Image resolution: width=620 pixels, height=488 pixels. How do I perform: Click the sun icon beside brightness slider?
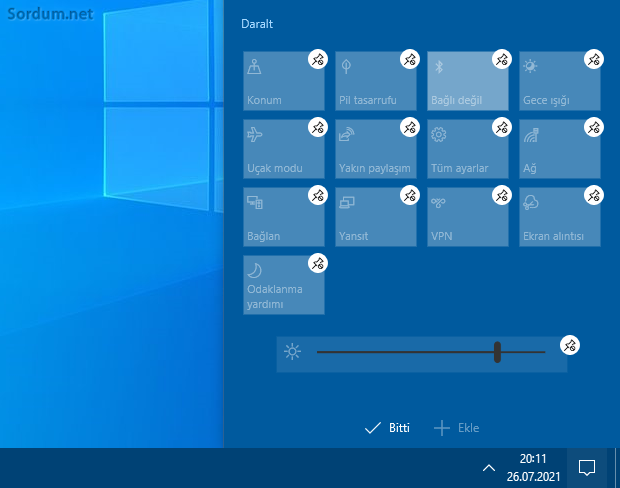[293, 352]
